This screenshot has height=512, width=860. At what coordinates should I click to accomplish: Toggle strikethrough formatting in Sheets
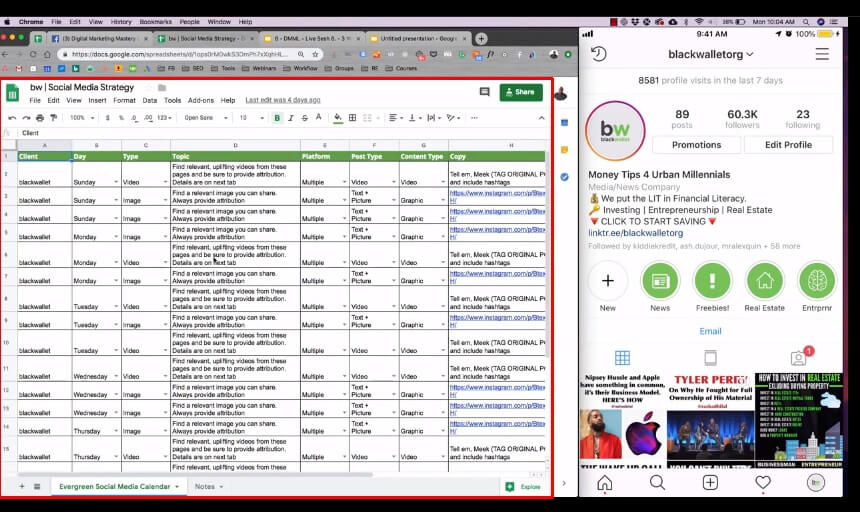304,118
